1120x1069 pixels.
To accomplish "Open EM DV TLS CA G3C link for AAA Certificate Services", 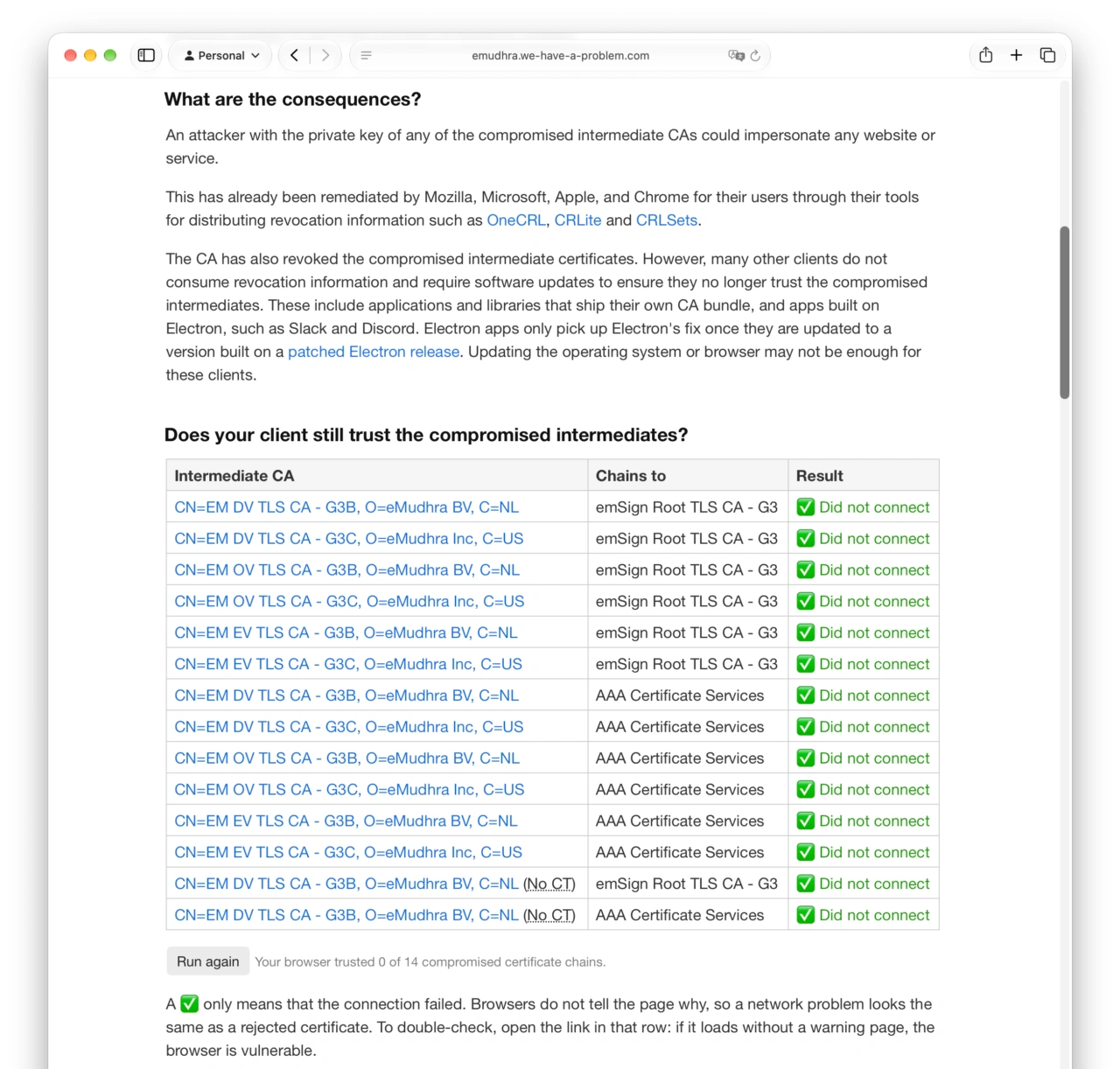I will pyautogui.click(x=349, y=727).
